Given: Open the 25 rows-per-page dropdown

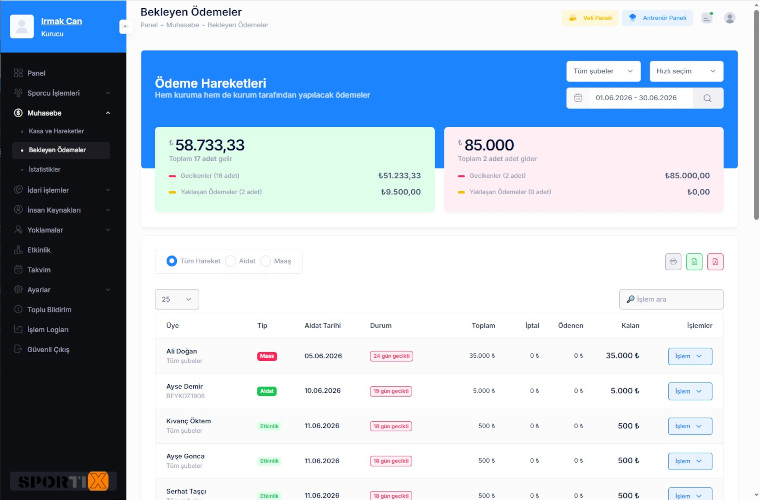Looking at the screenshot, I should click(x=177, y=299).
